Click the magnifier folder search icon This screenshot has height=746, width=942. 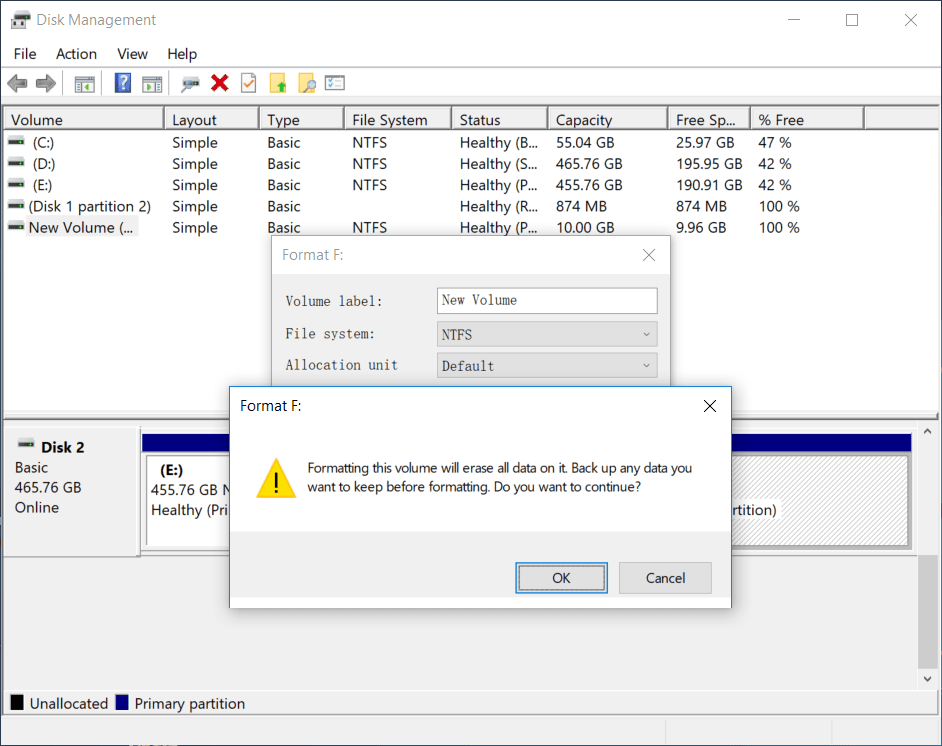coord(306,83)
